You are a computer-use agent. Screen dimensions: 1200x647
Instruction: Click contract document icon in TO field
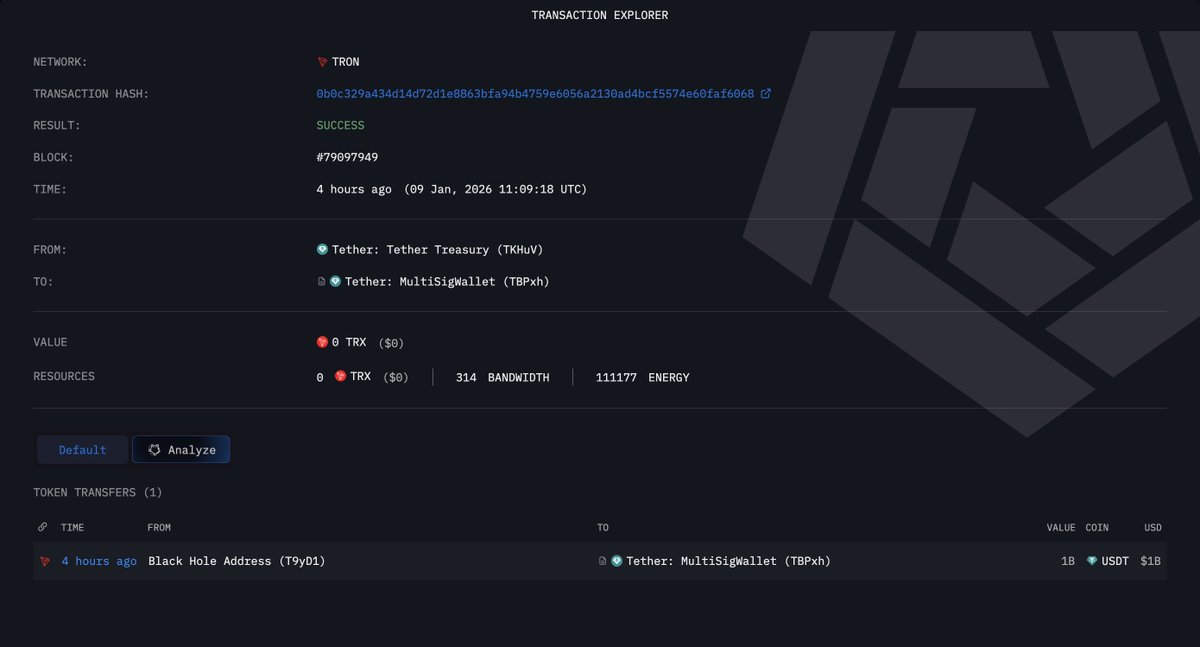point(321,281)
